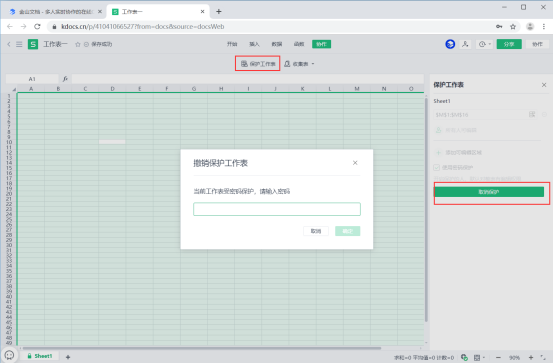Click the horizontal scrollbar of the sheet
Screen dimensions: 553x364
(x=201, y=348)
